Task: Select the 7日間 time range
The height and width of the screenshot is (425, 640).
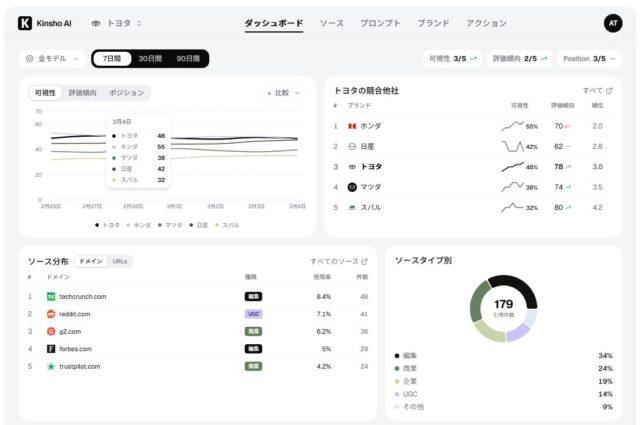Action: point(112,59)
